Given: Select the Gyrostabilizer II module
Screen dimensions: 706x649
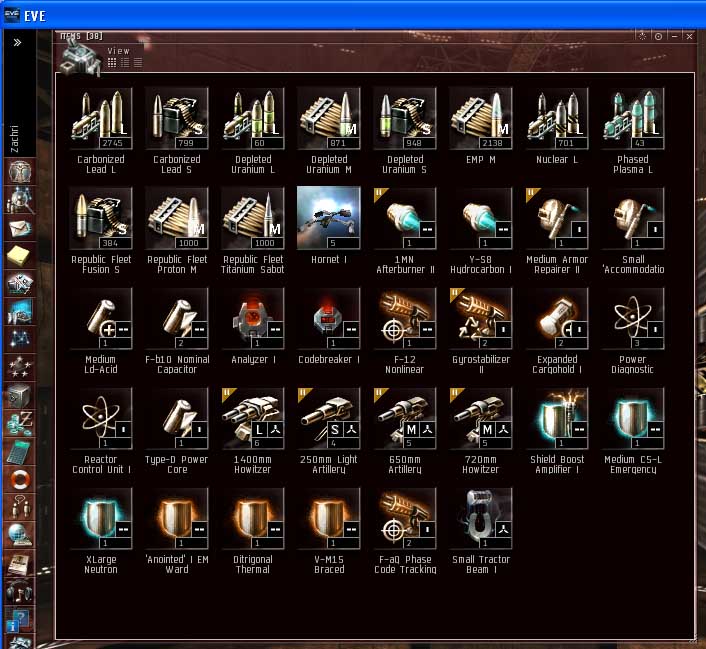Looking at the screenshot, I should point(481,318).
